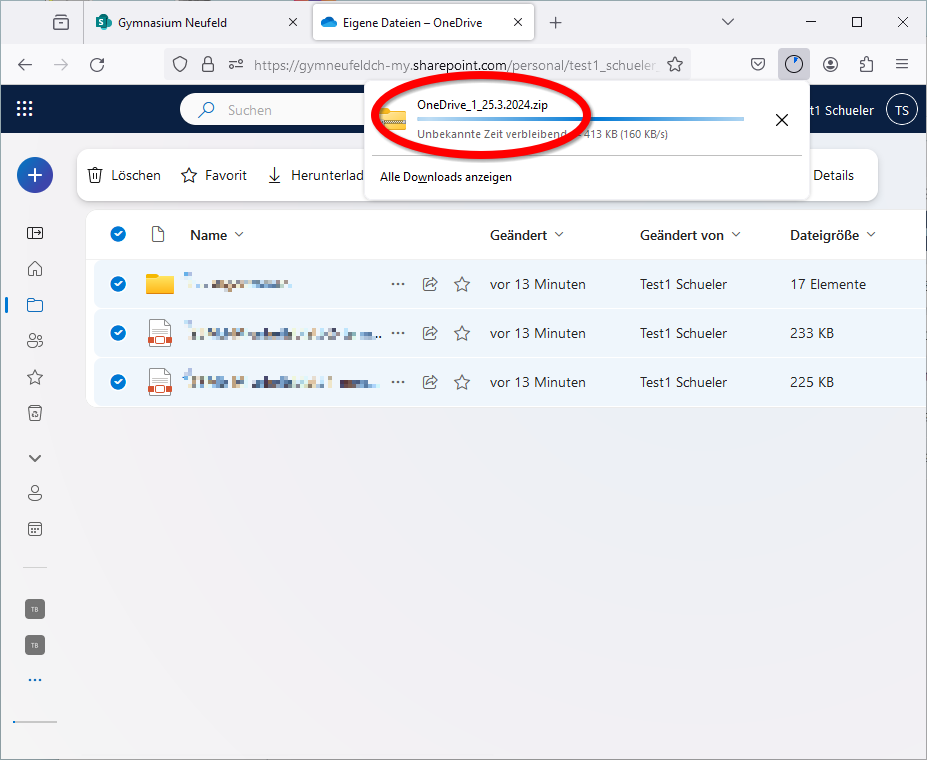Click the Löschen button
This screenshot has height=760, width=927.
click(124, 176)
